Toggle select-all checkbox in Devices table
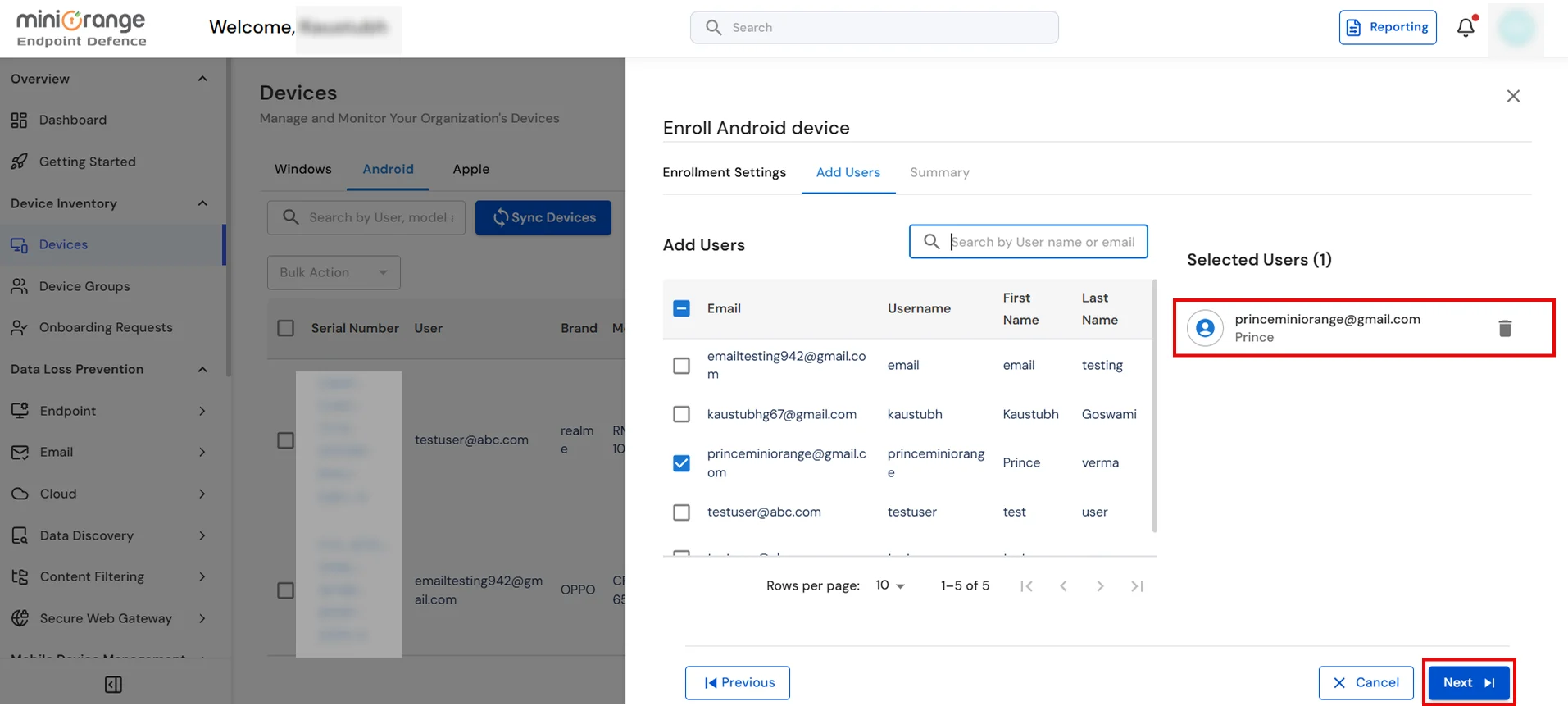This screenshot has height=706, width=1568. [285, 328]
